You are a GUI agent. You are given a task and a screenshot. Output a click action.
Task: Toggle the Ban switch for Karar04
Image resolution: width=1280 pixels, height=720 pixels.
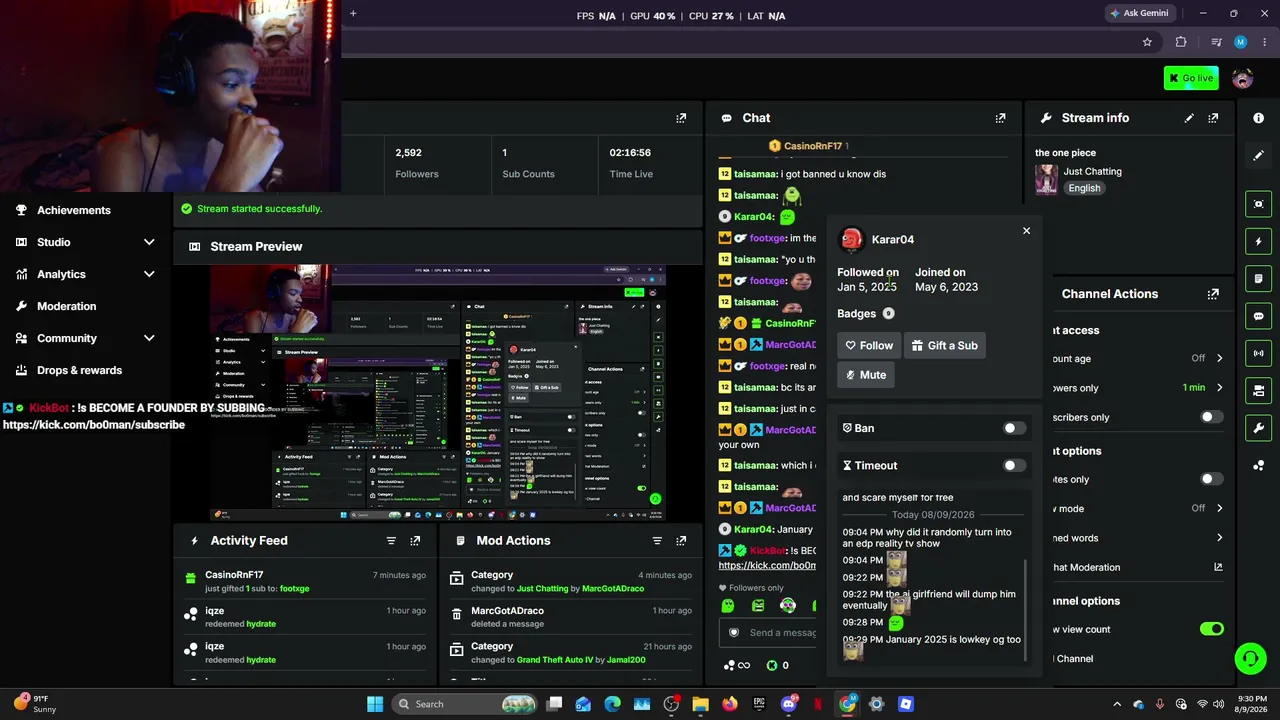[x=1014, y=429]
